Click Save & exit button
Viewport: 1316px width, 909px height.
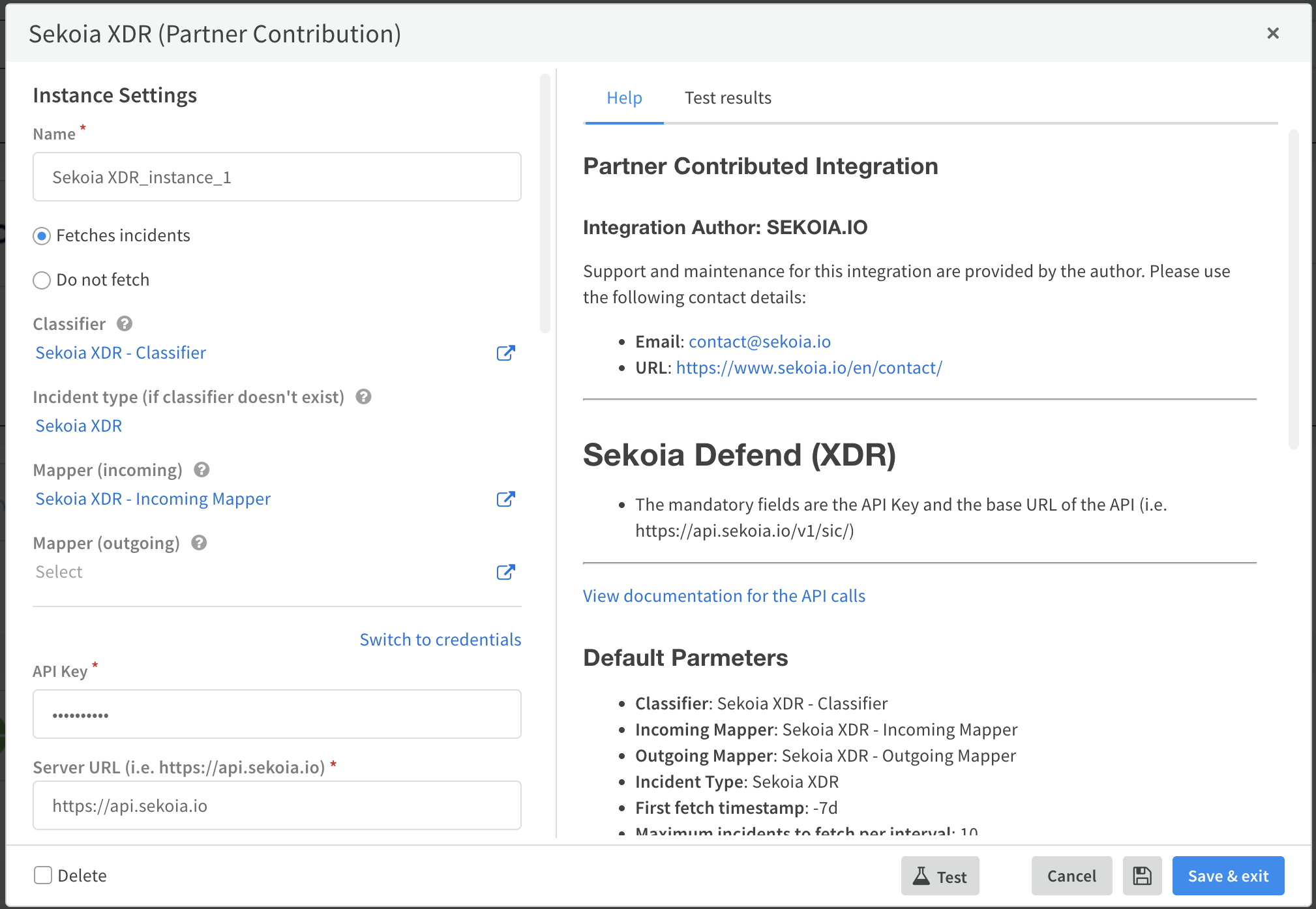(x=1228, y=876)
